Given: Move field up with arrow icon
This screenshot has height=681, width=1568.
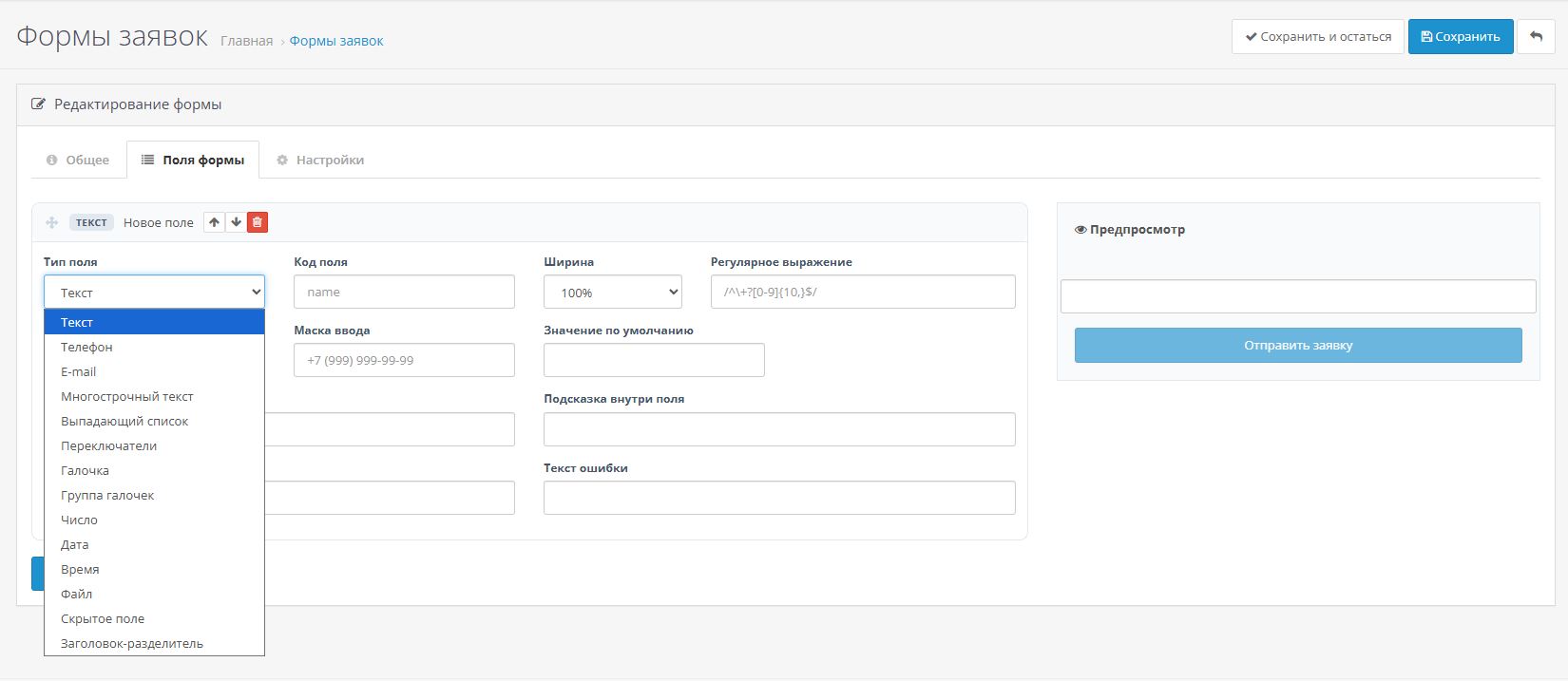Looking at the screenshot, I should point(215,222).
